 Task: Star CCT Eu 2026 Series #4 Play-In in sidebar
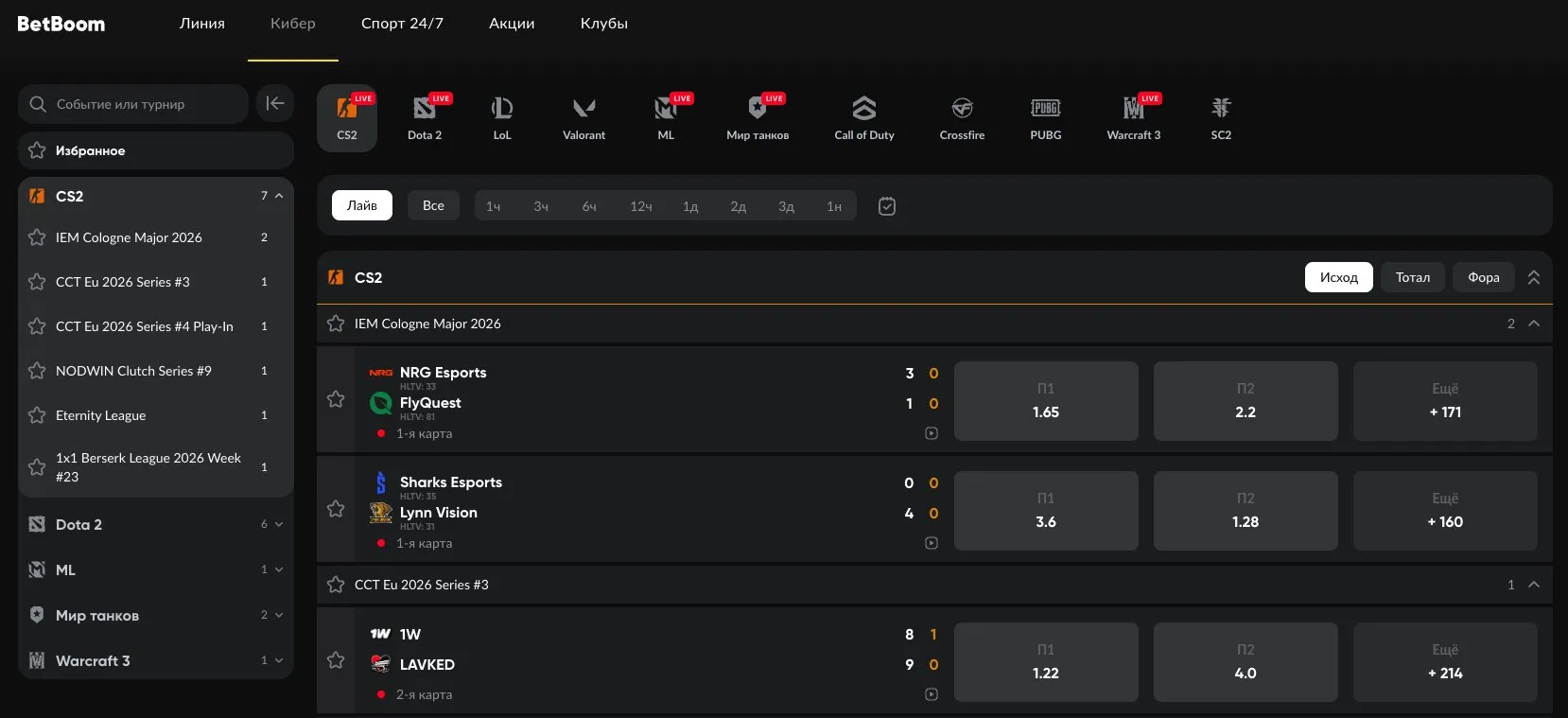(37, 326)
